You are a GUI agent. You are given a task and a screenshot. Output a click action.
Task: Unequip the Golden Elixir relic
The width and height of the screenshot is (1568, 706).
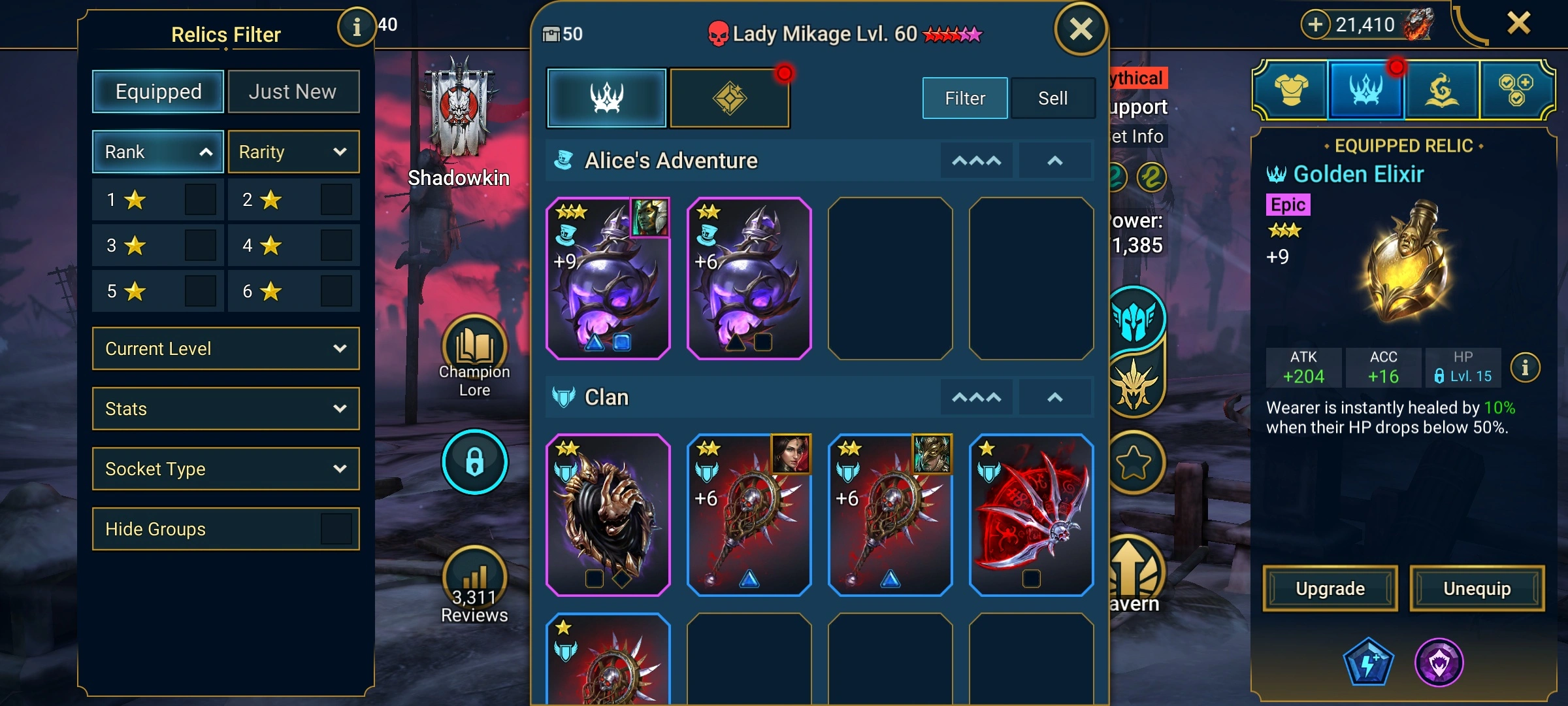point(1477,588)
